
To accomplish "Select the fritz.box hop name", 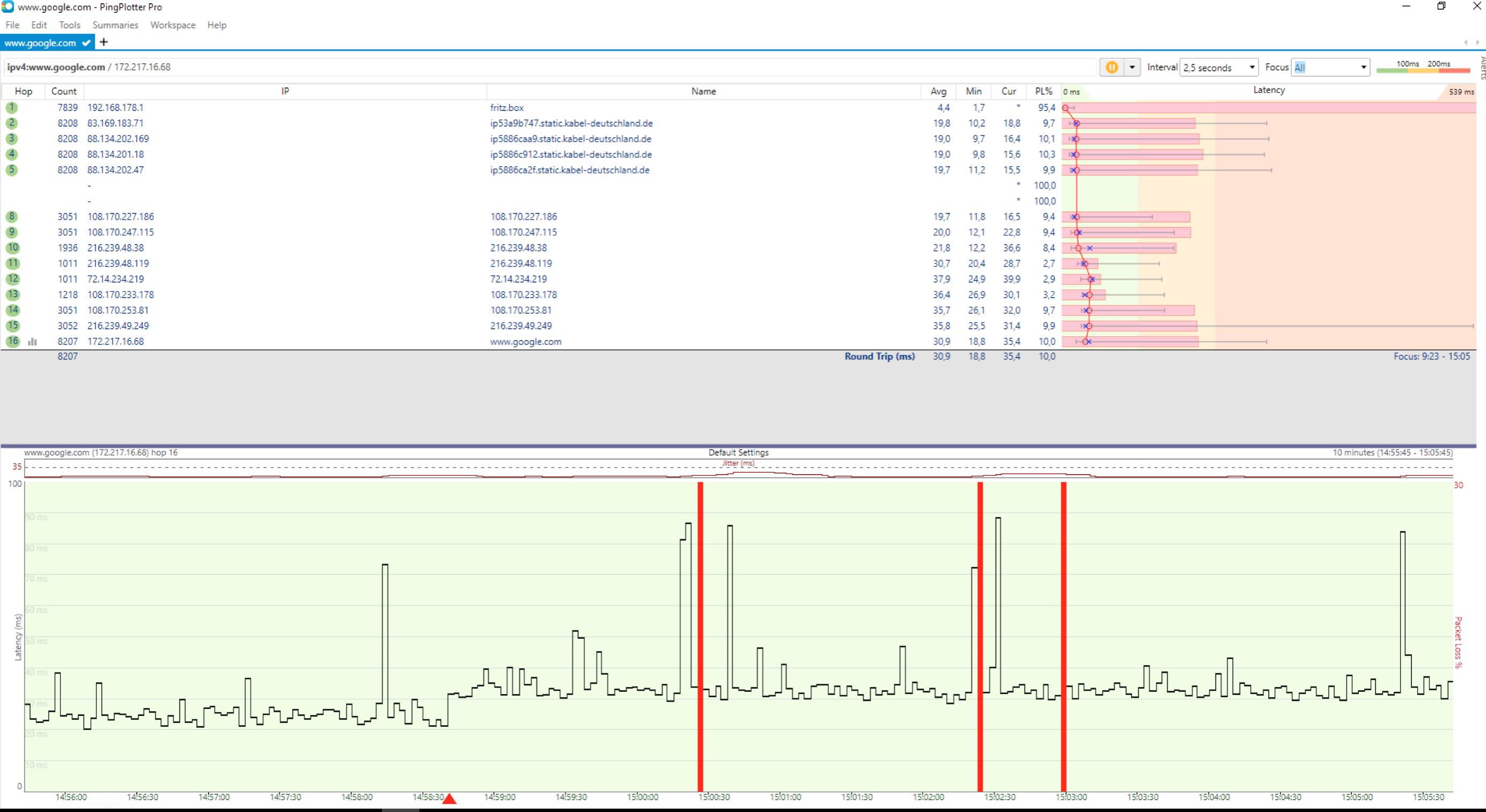I will click(507, 107).
